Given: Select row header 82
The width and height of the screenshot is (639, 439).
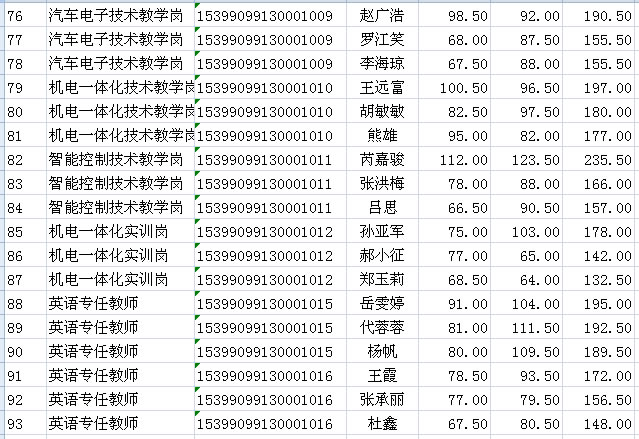Looking at the screenshot, I should click(x=20, y=160).
